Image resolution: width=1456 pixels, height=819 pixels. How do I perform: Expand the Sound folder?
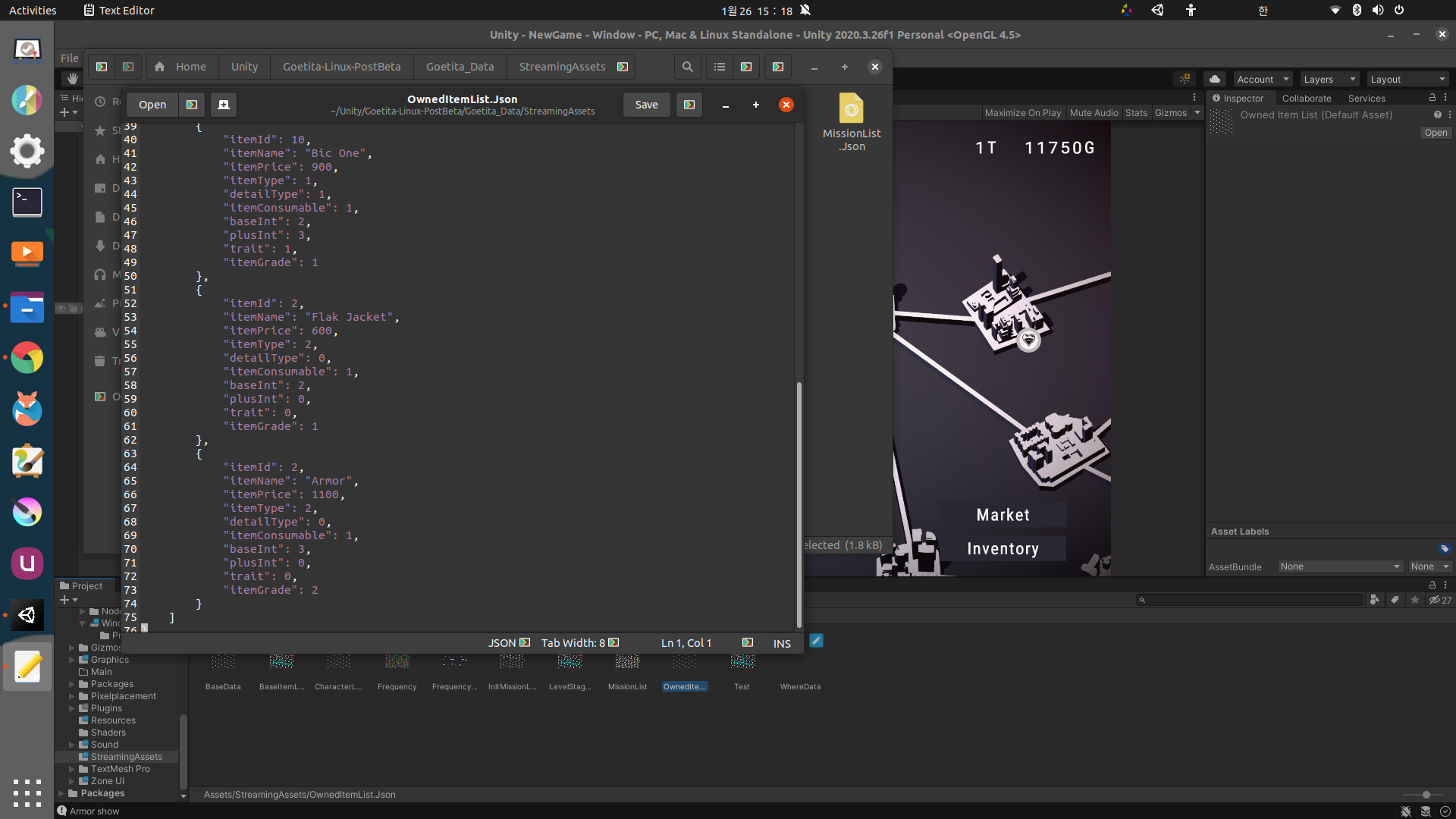[72, 745]
